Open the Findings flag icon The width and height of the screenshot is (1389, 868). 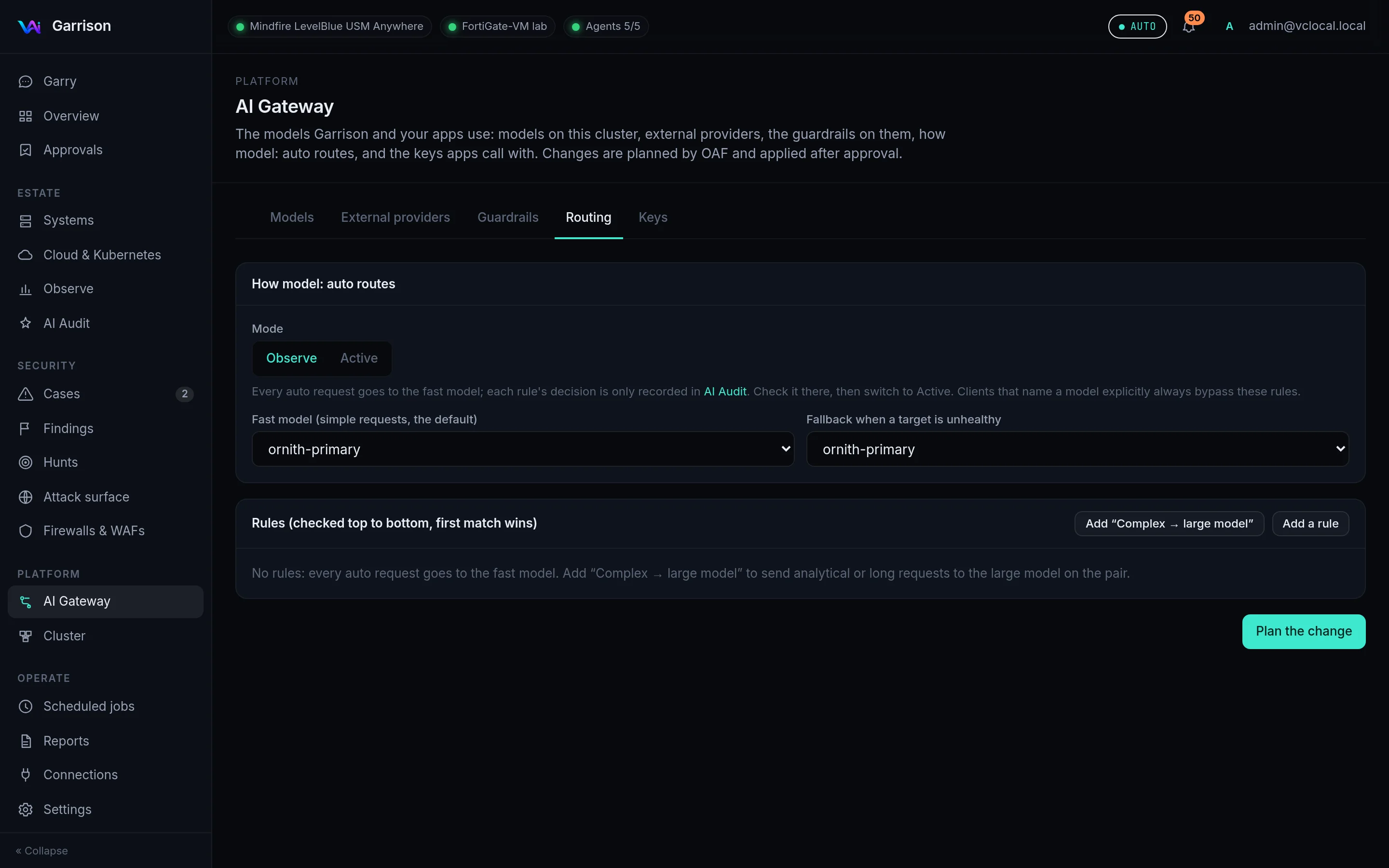25,428
